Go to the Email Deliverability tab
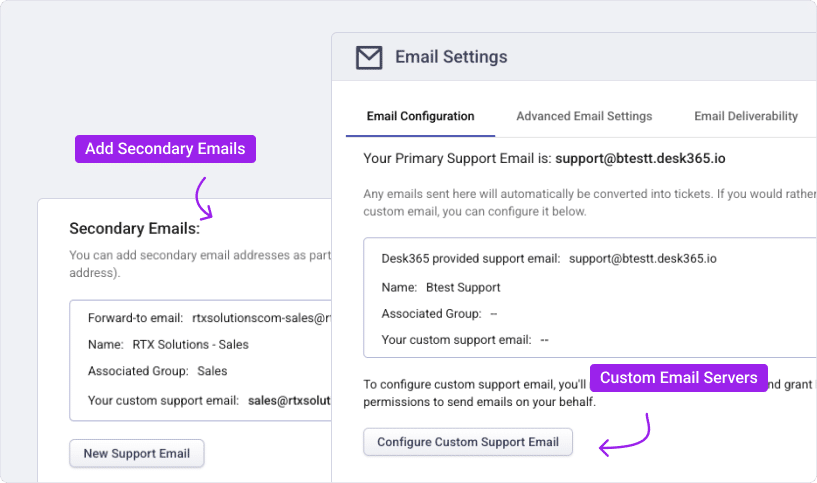Viewport: 817px width, 483px height. pyautogui.click(x=746, y=116)
